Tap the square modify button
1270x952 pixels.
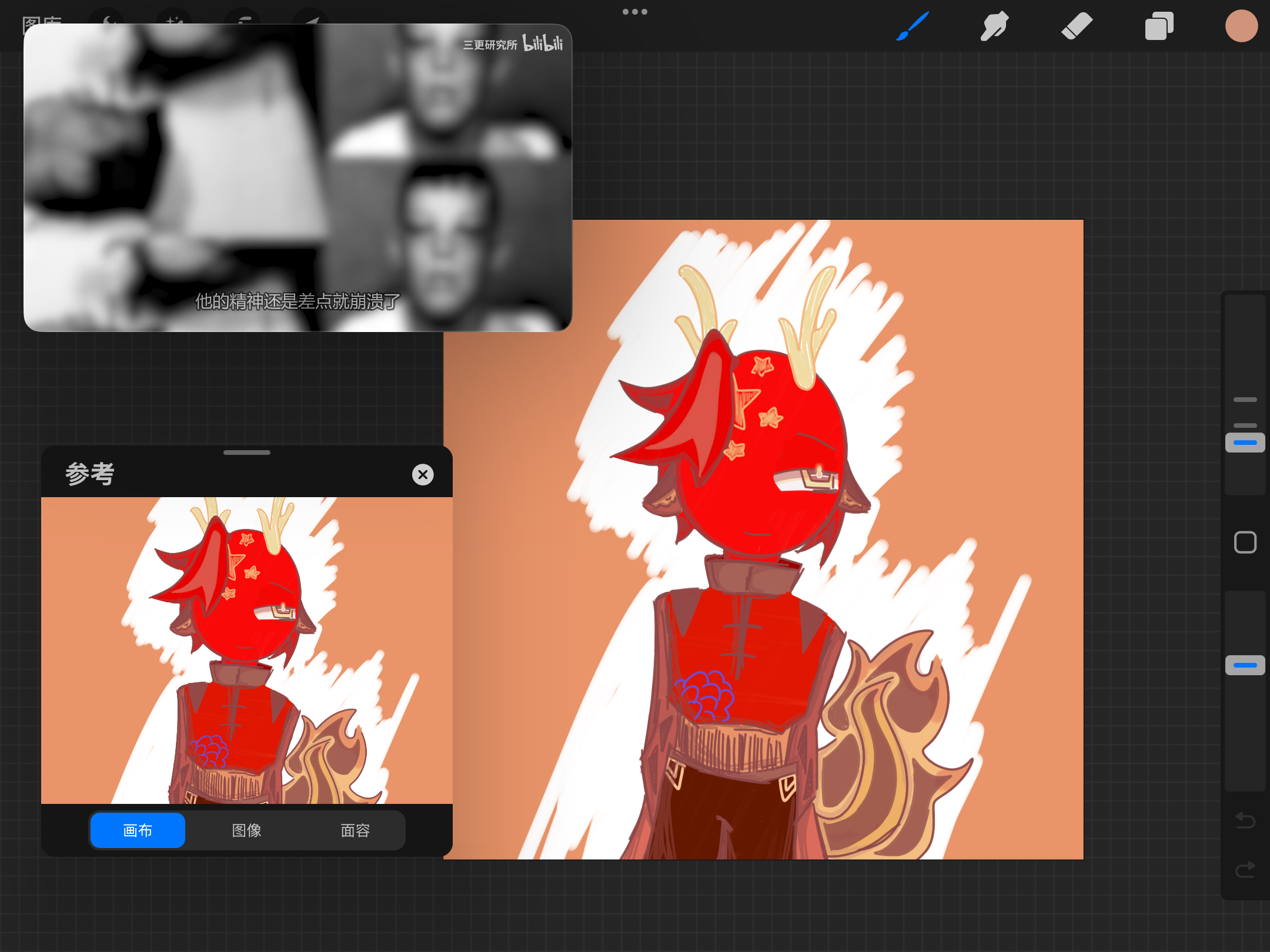[1245, 542]
